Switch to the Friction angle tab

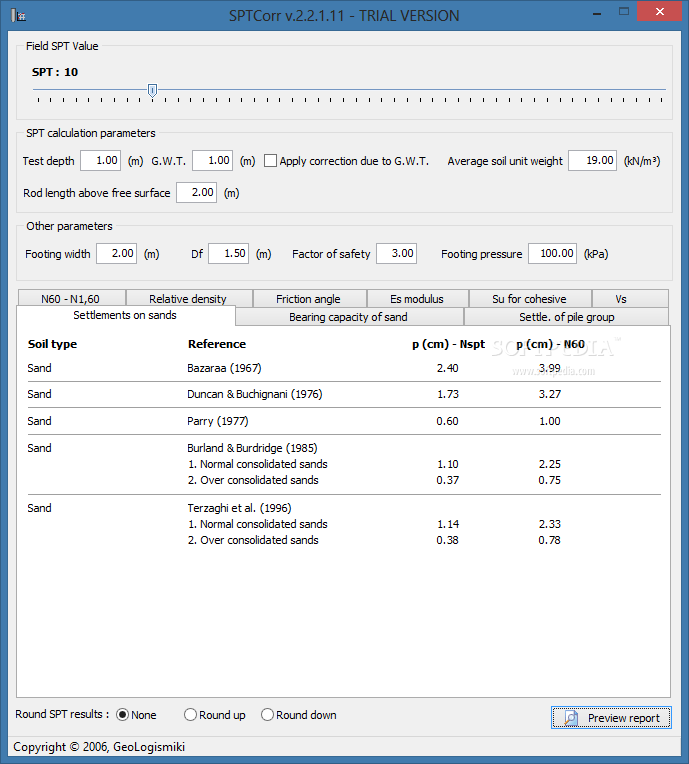(309, 299)
